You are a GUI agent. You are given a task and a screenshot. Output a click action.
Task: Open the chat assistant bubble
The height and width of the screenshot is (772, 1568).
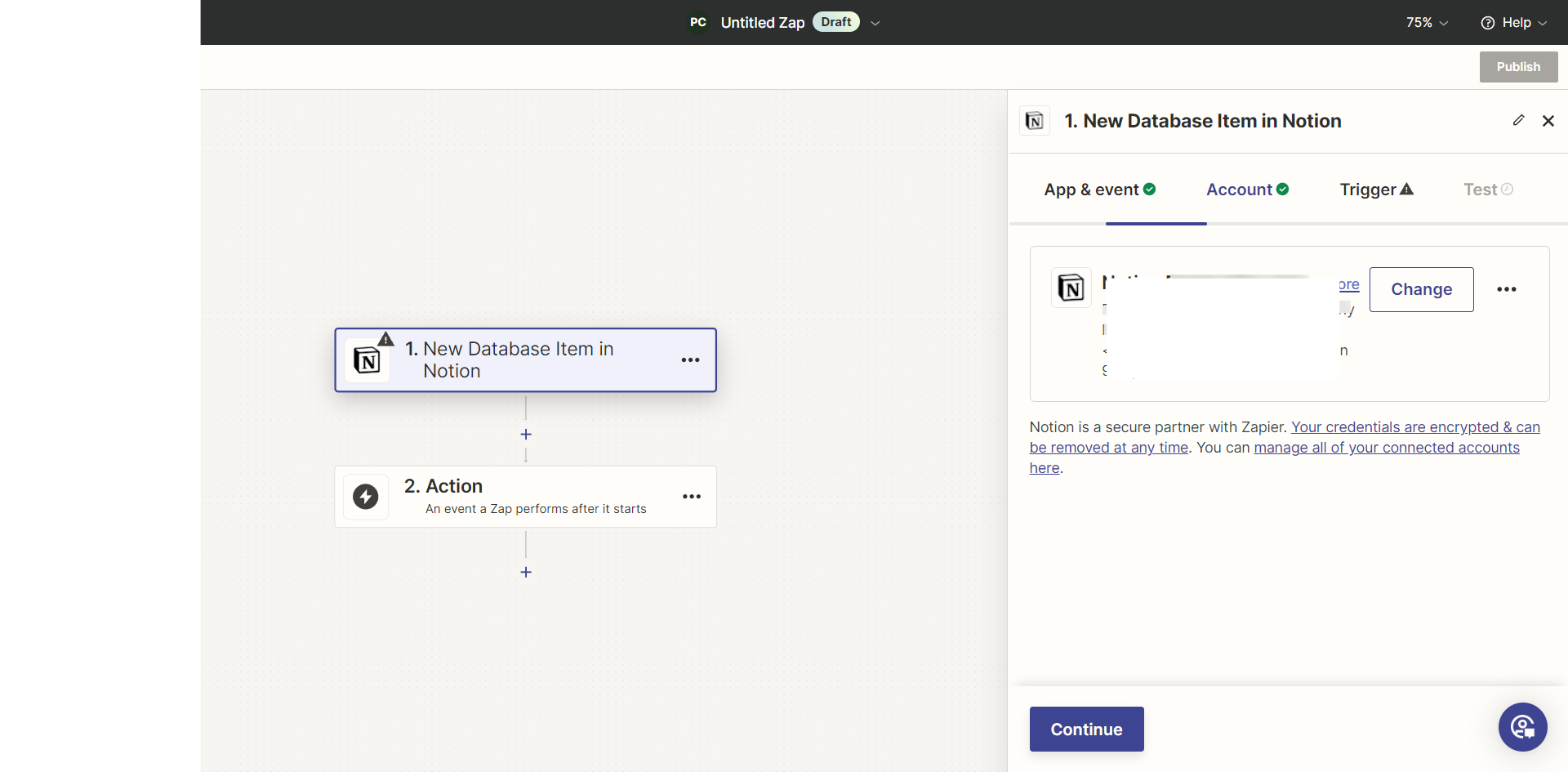[1523, 727]
